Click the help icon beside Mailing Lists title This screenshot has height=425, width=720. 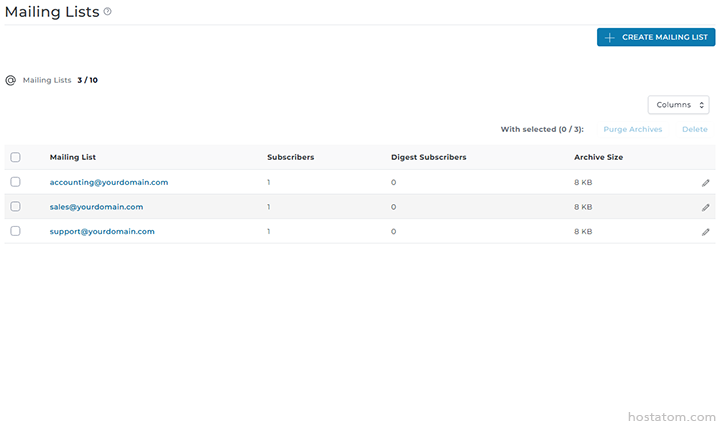[x=108, y=12]
